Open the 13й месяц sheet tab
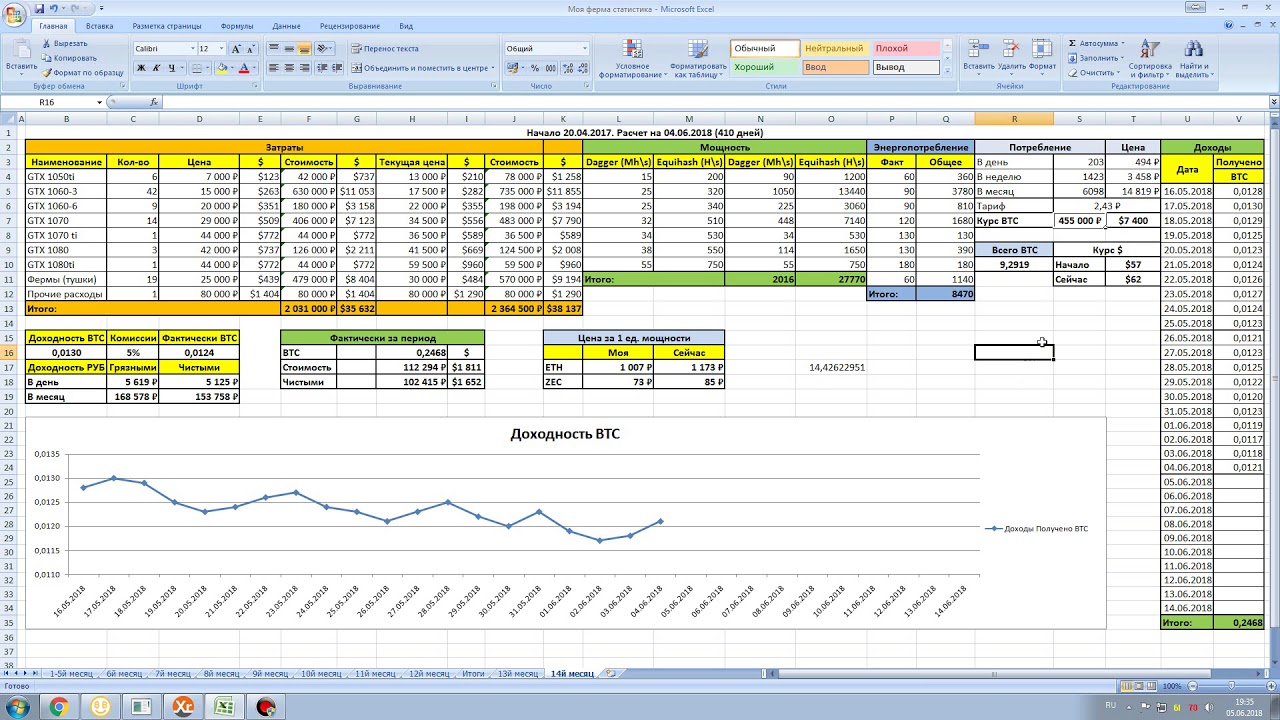Image resolution: width=1280 pixels, height=720 pixels. [517, 674]
